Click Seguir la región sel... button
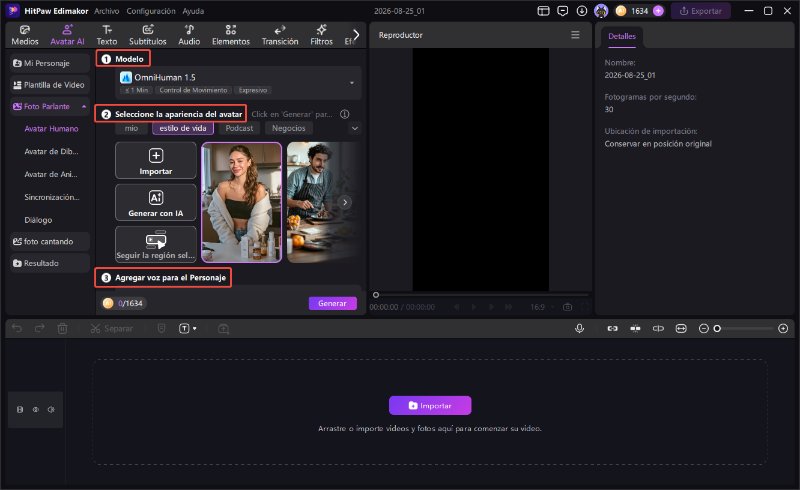 coord(156,244)
